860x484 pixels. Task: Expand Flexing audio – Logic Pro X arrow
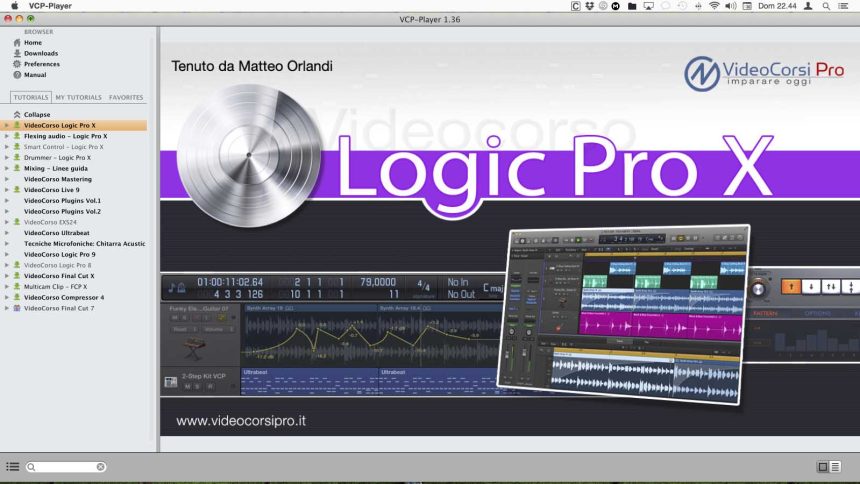click(7, 136)
